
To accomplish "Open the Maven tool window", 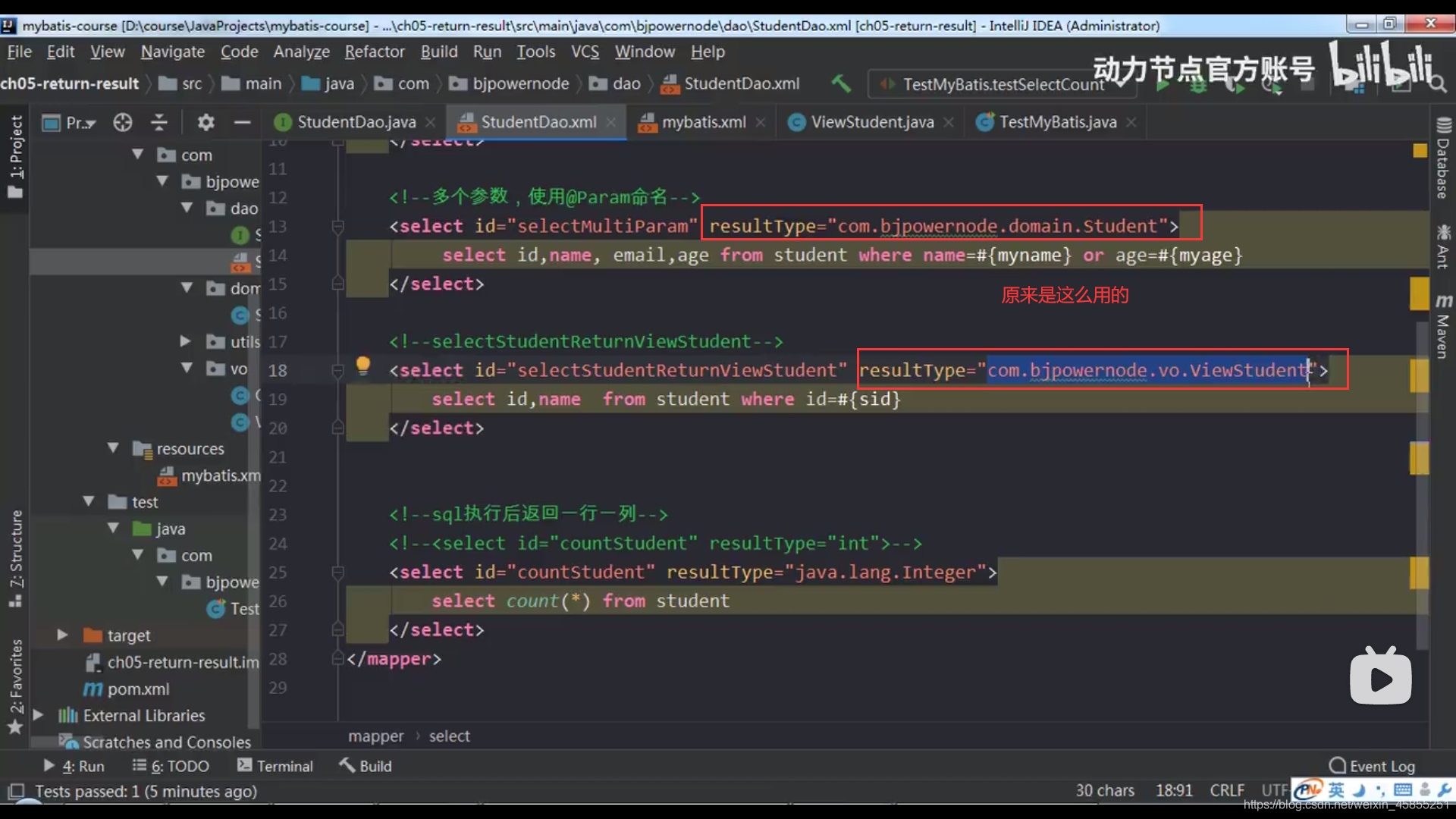I will [1443, 326].
